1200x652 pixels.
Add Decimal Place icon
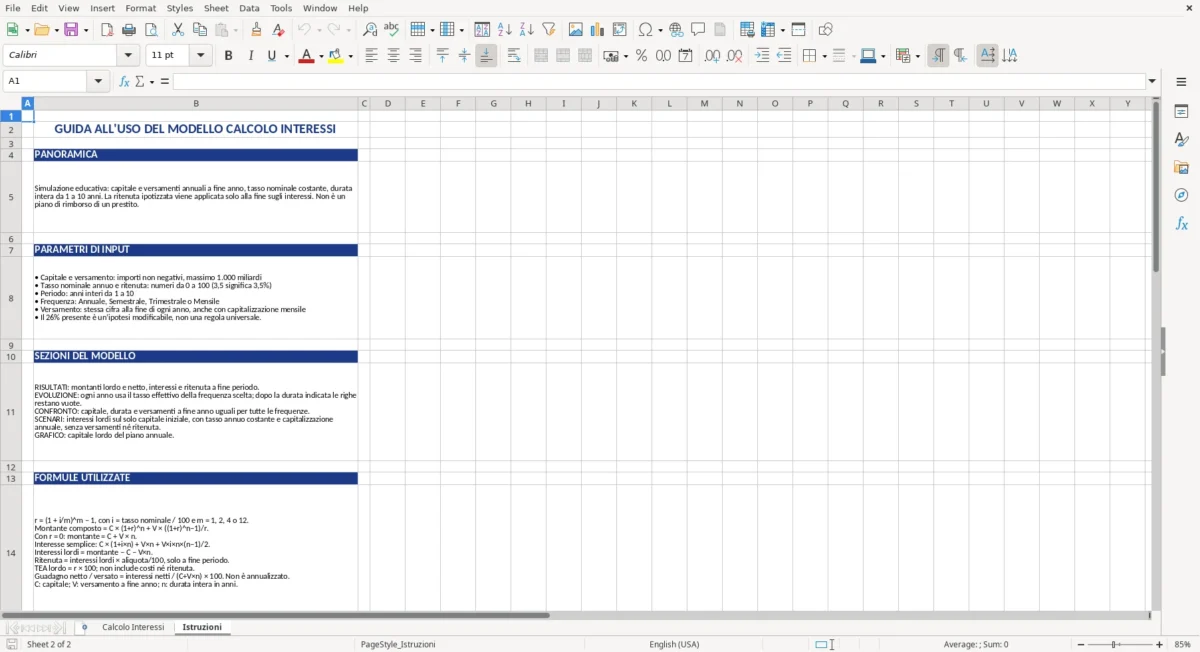[x=712, y=56]
